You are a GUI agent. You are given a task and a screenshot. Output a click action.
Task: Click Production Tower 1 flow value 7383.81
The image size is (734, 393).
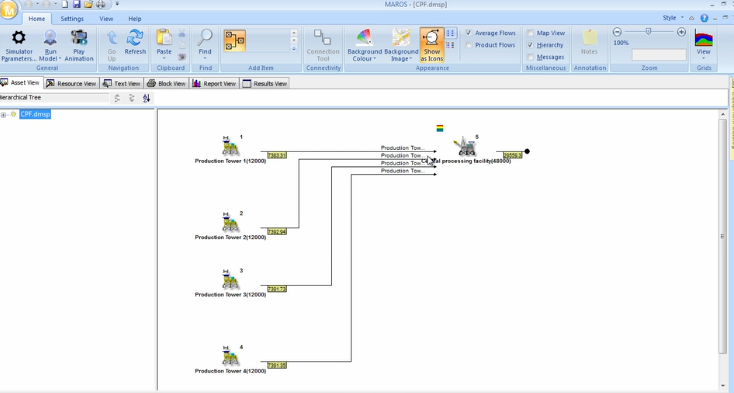pos(277,155)
